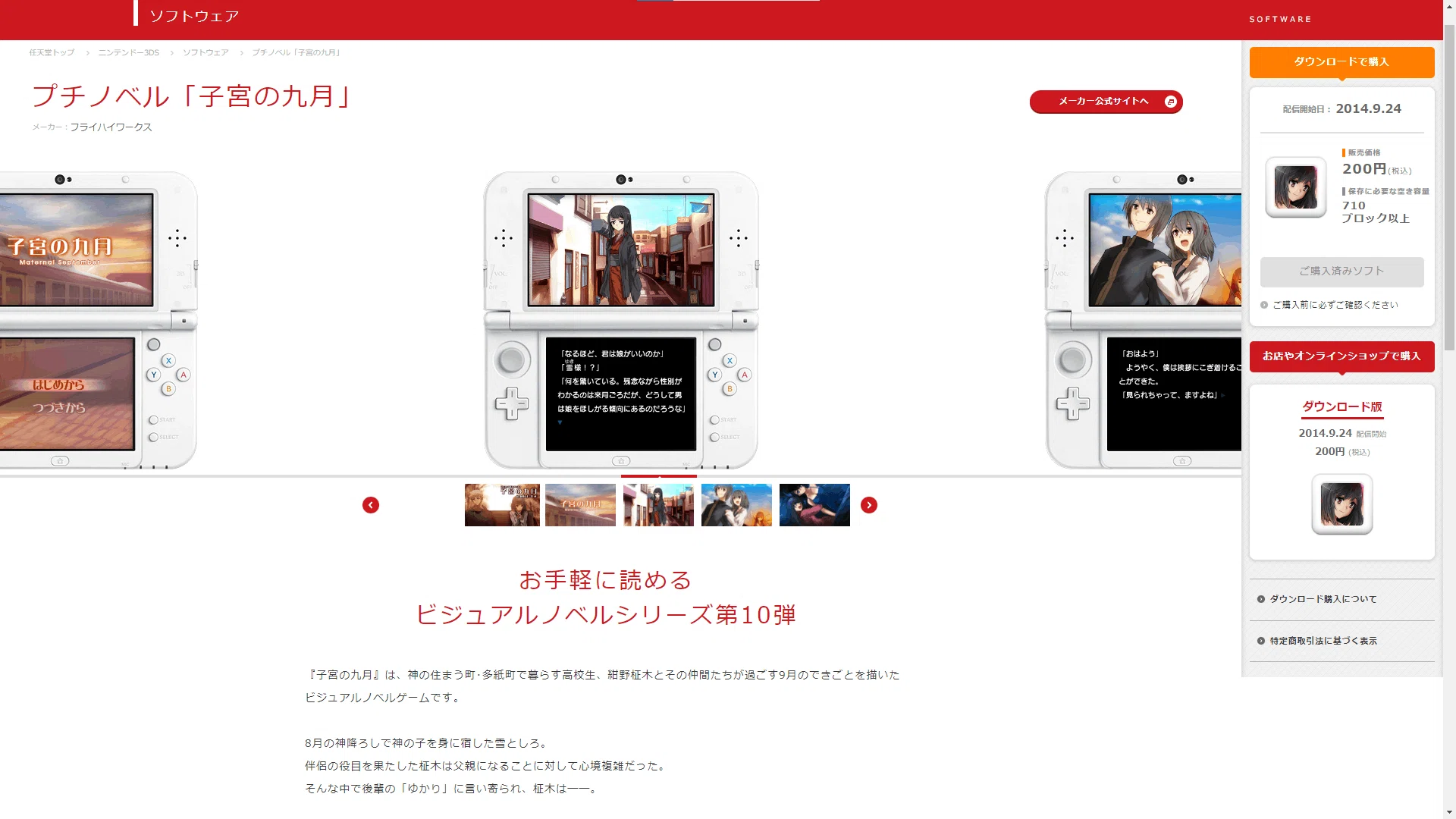Click the game icon beside the 200円 price

tap(1296, 187)
